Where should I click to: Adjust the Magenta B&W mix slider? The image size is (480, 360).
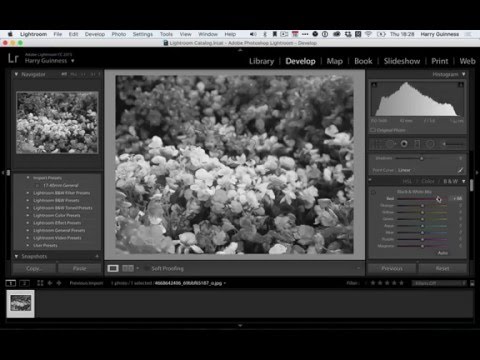point(422,246)
